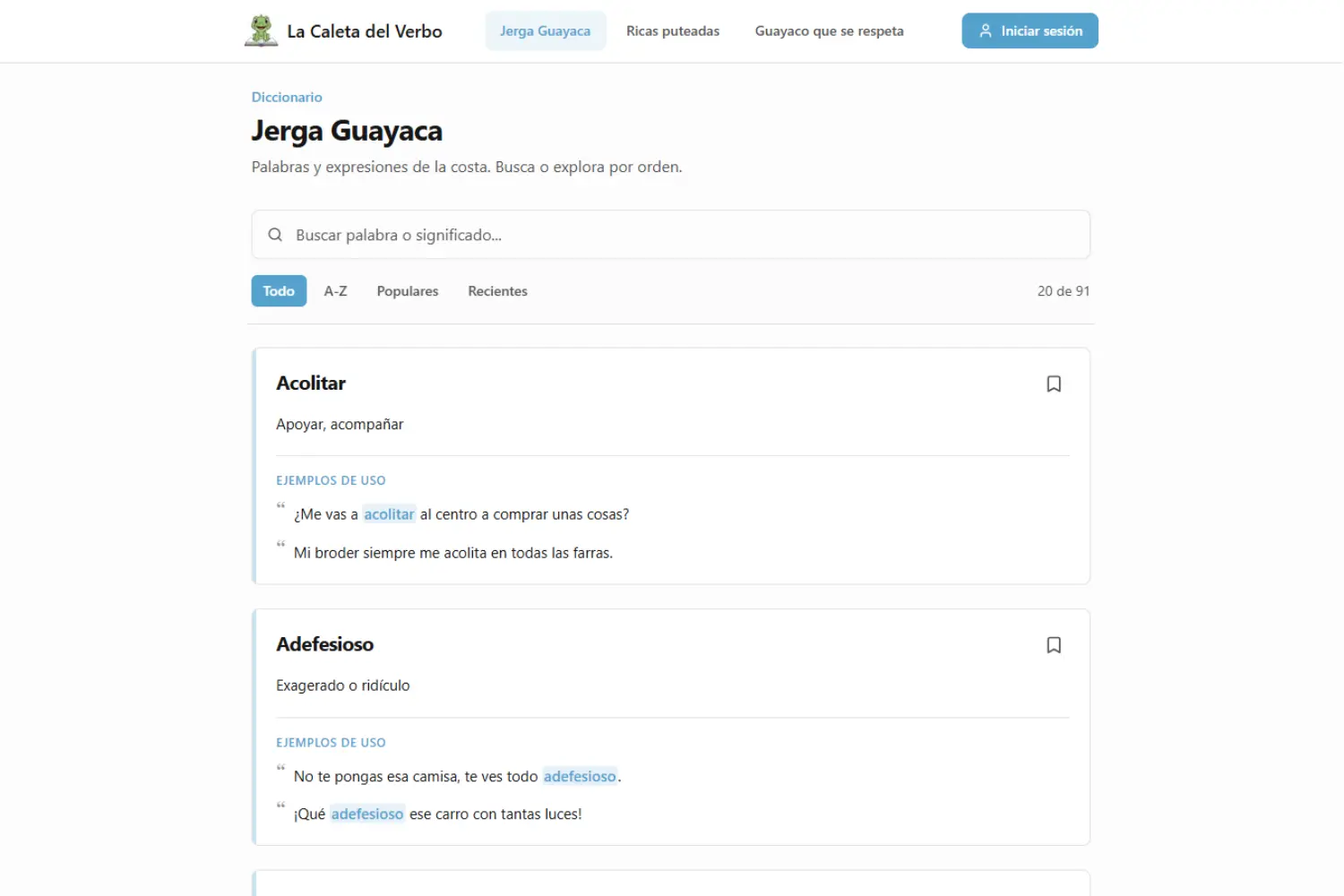Activate the Recientes filter
This screenshot has width=1344, height=896.
pos(497,290)
